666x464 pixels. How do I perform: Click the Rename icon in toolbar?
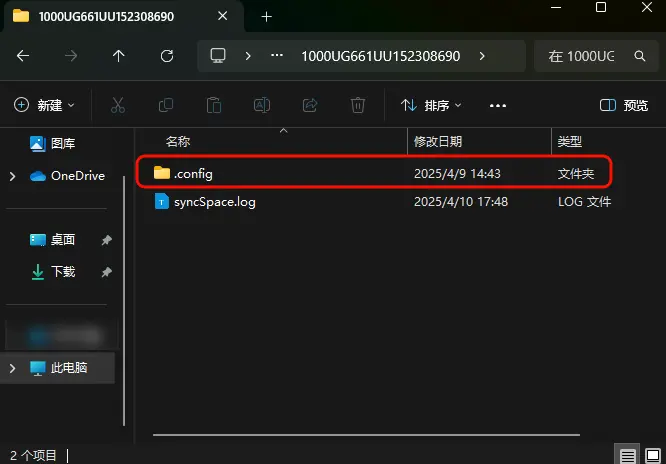(x=262, y=105)
